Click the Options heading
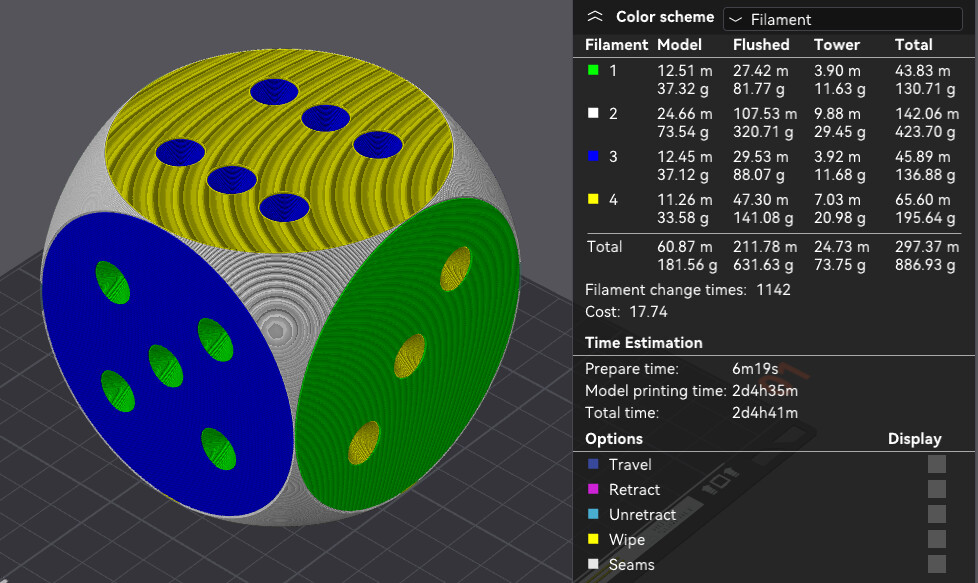This screenshot has height=583, width=978. (614, 439)
